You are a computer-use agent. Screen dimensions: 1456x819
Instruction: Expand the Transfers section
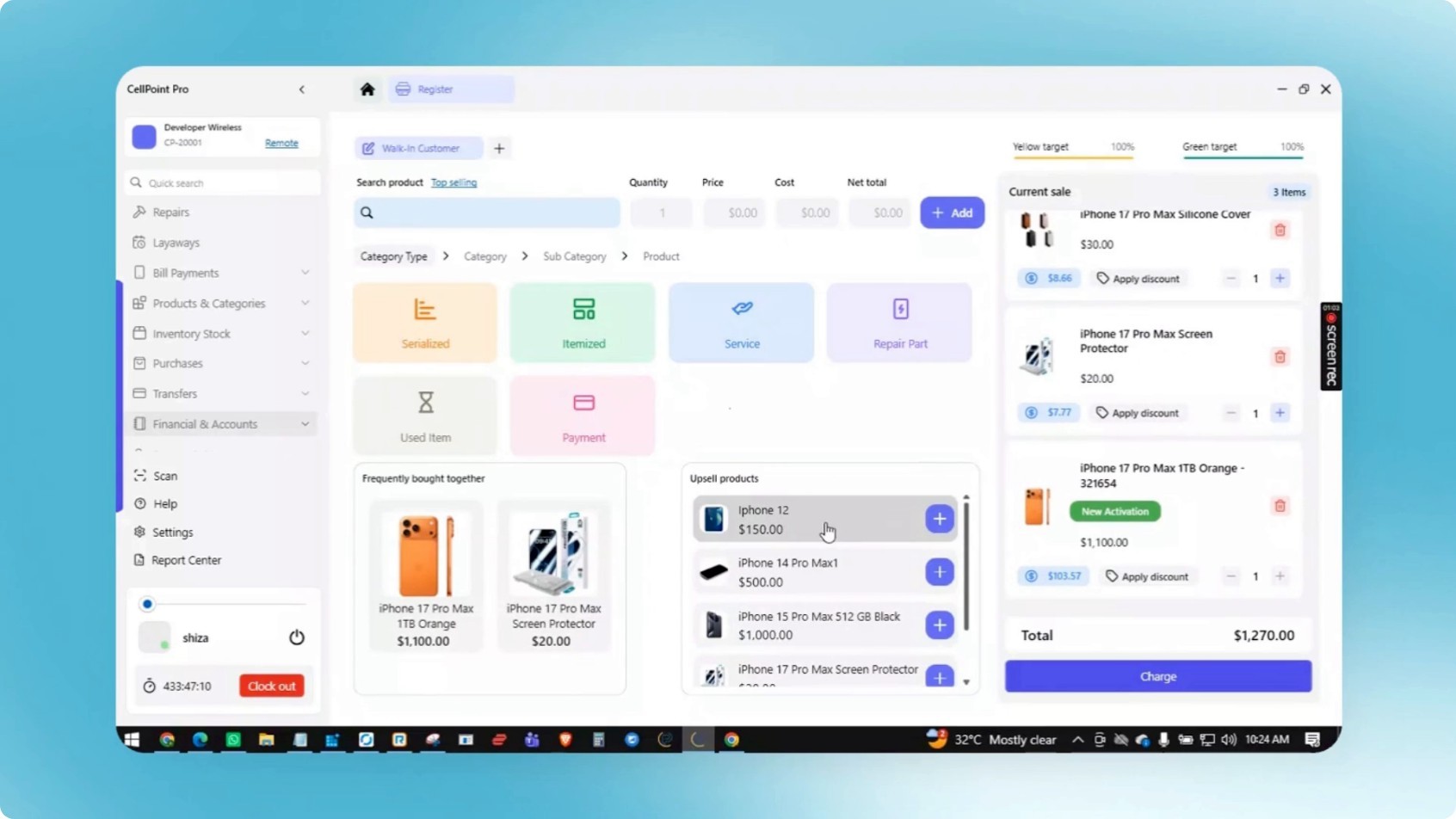pos(222,394)
